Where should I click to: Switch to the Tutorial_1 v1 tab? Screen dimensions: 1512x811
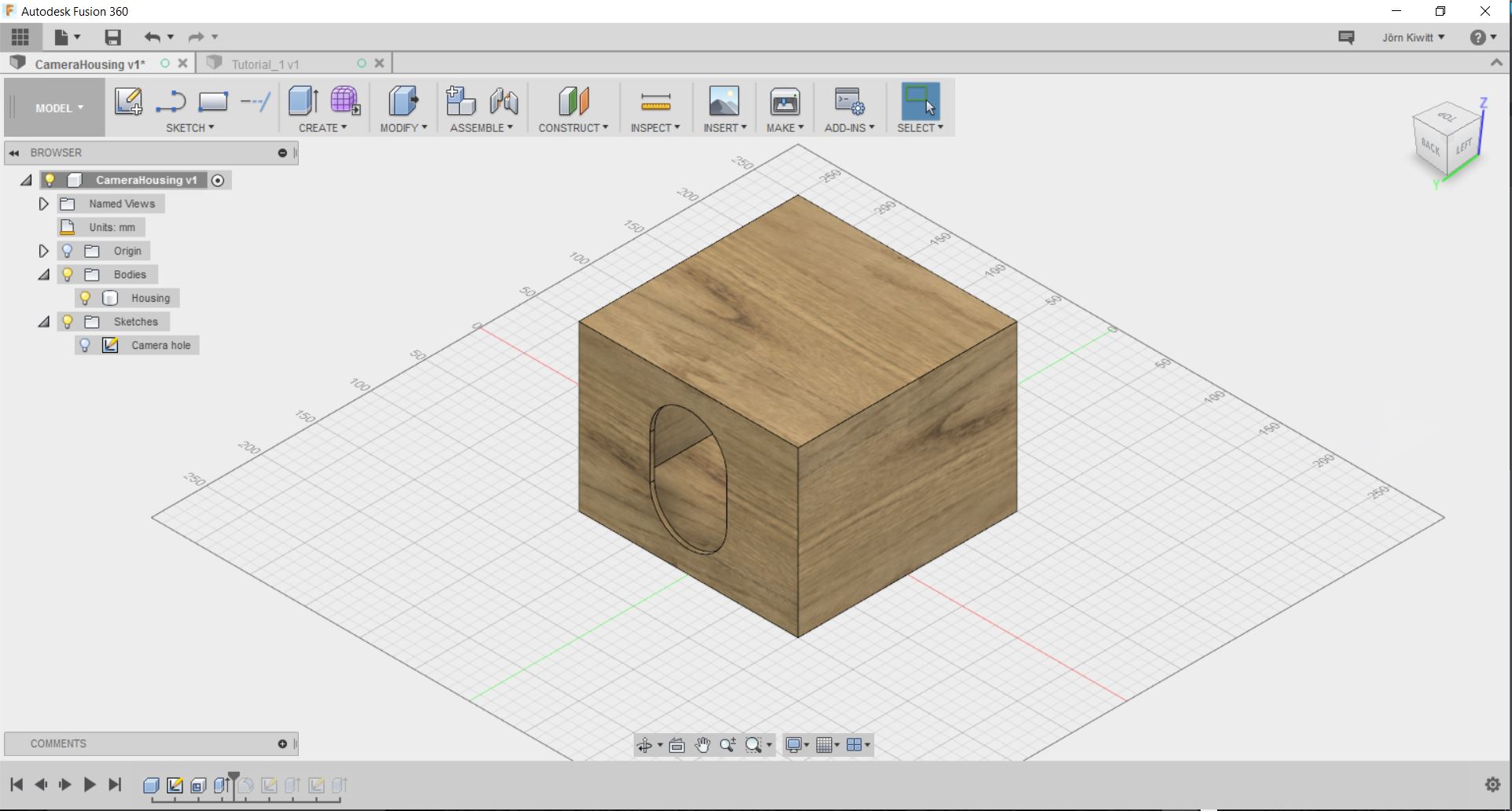pyautogui.click(x=265, y=64)
